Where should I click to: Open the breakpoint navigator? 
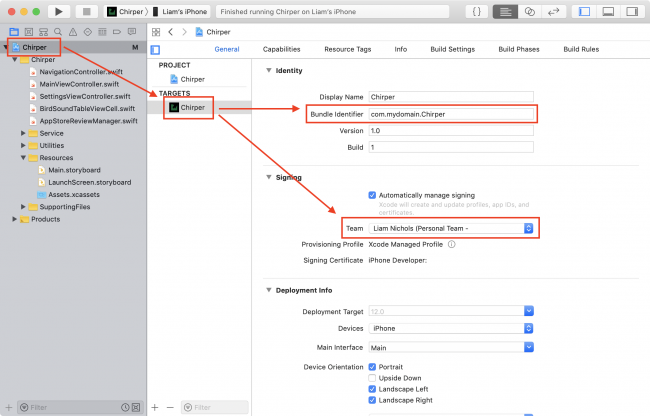pos(117,32)
